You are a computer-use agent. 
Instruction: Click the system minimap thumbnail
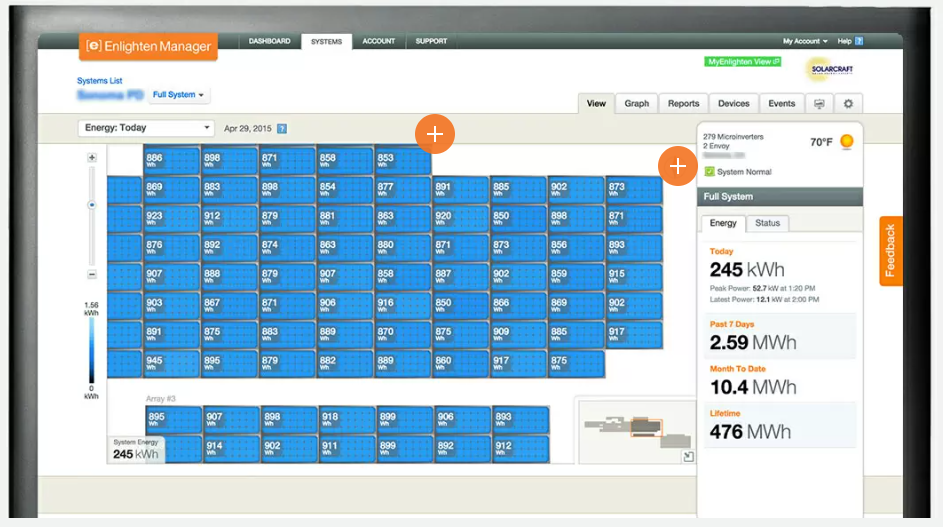pyautogui.click(x=637, y=431)
